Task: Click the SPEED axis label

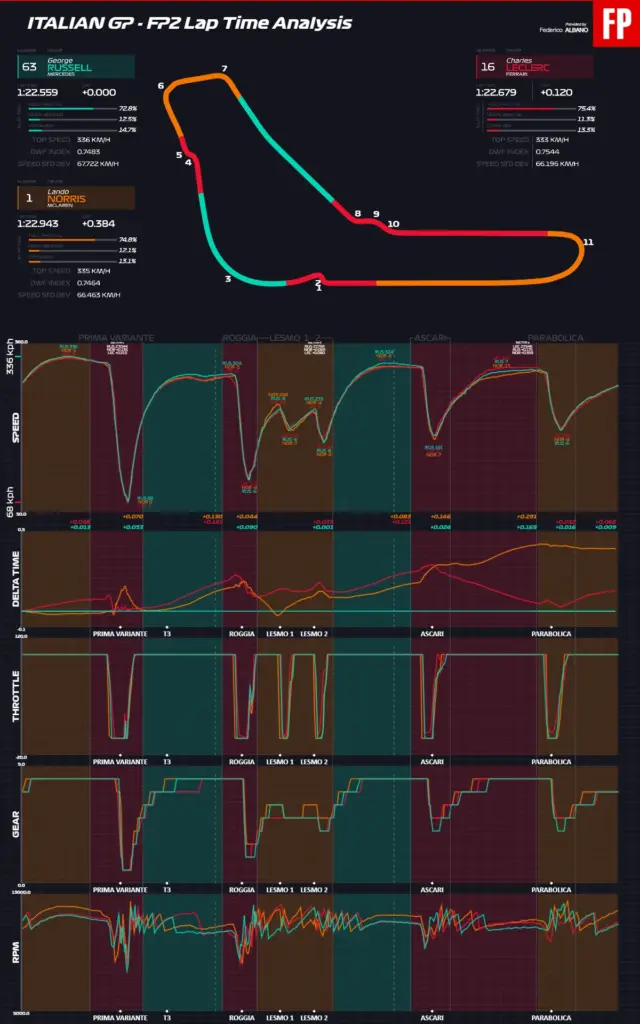Action: [x=14, y=428]
